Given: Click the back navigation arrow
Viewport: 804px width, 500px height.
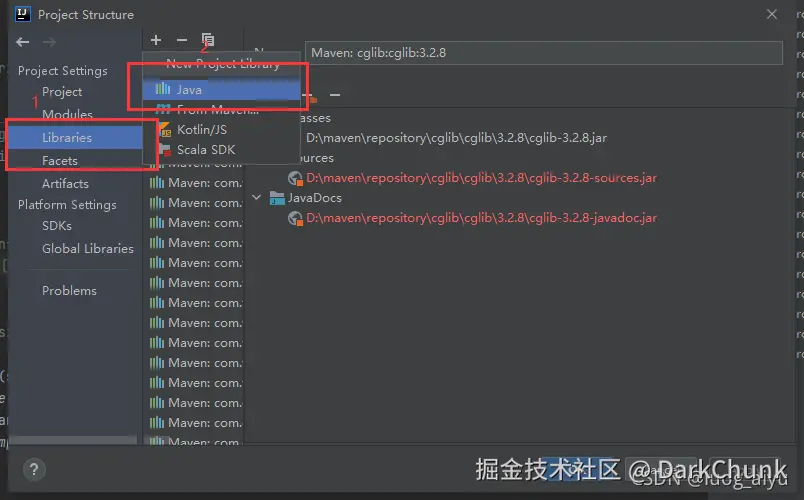Looking at the screenshot, I should 23,42.
